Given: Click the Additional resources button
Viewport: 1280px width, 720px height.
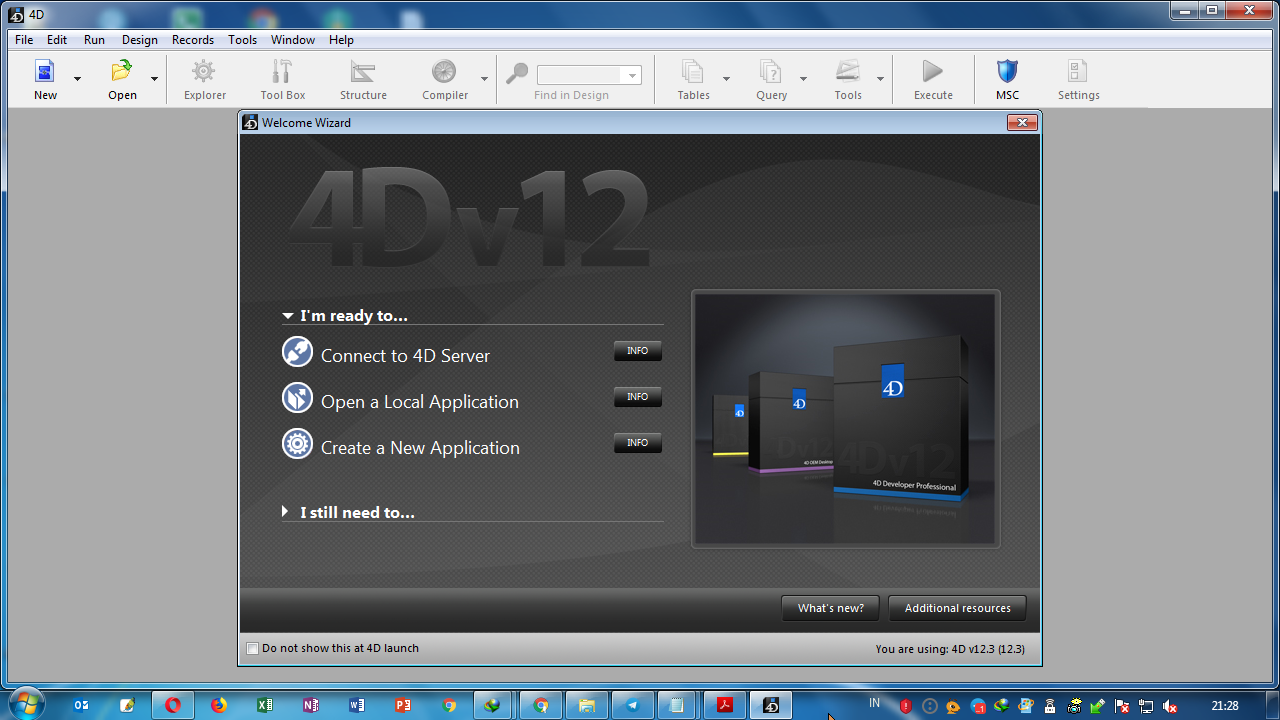Looking at the screenshot, I should (957, 608).
